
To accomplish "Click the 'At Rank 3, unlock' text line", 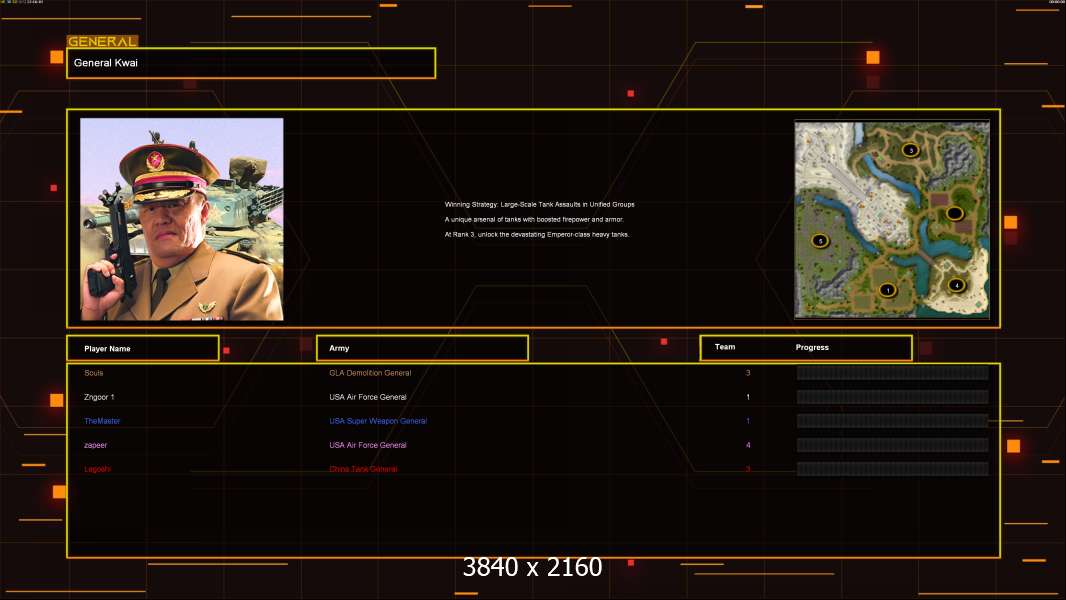I will (x=536, y=234).
